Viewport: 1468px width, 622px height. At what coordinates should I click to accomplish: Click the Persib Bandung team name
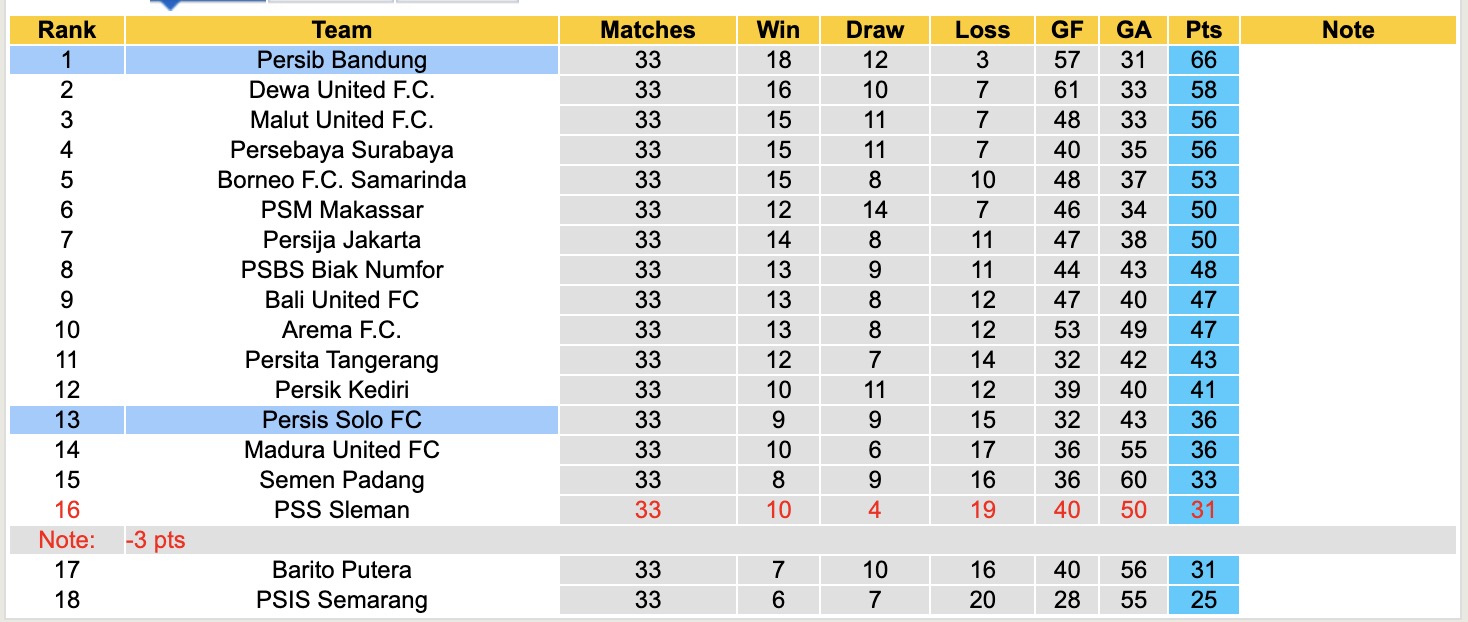pyautogui.click(x=341, y=60)
